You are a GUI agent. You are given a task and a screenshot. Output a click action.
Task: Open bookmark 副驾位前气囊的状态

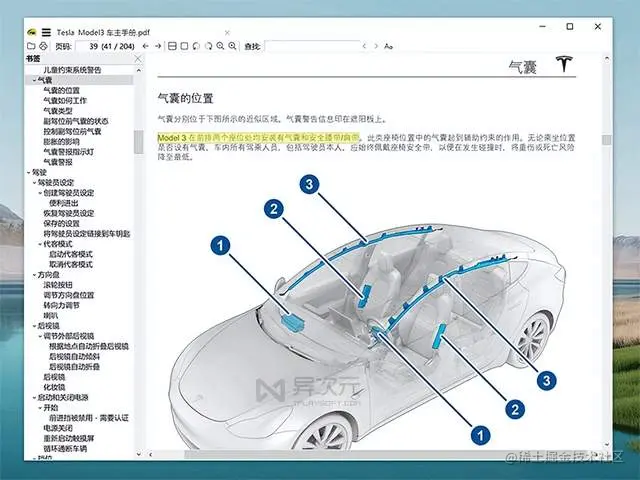coord(76,121)
